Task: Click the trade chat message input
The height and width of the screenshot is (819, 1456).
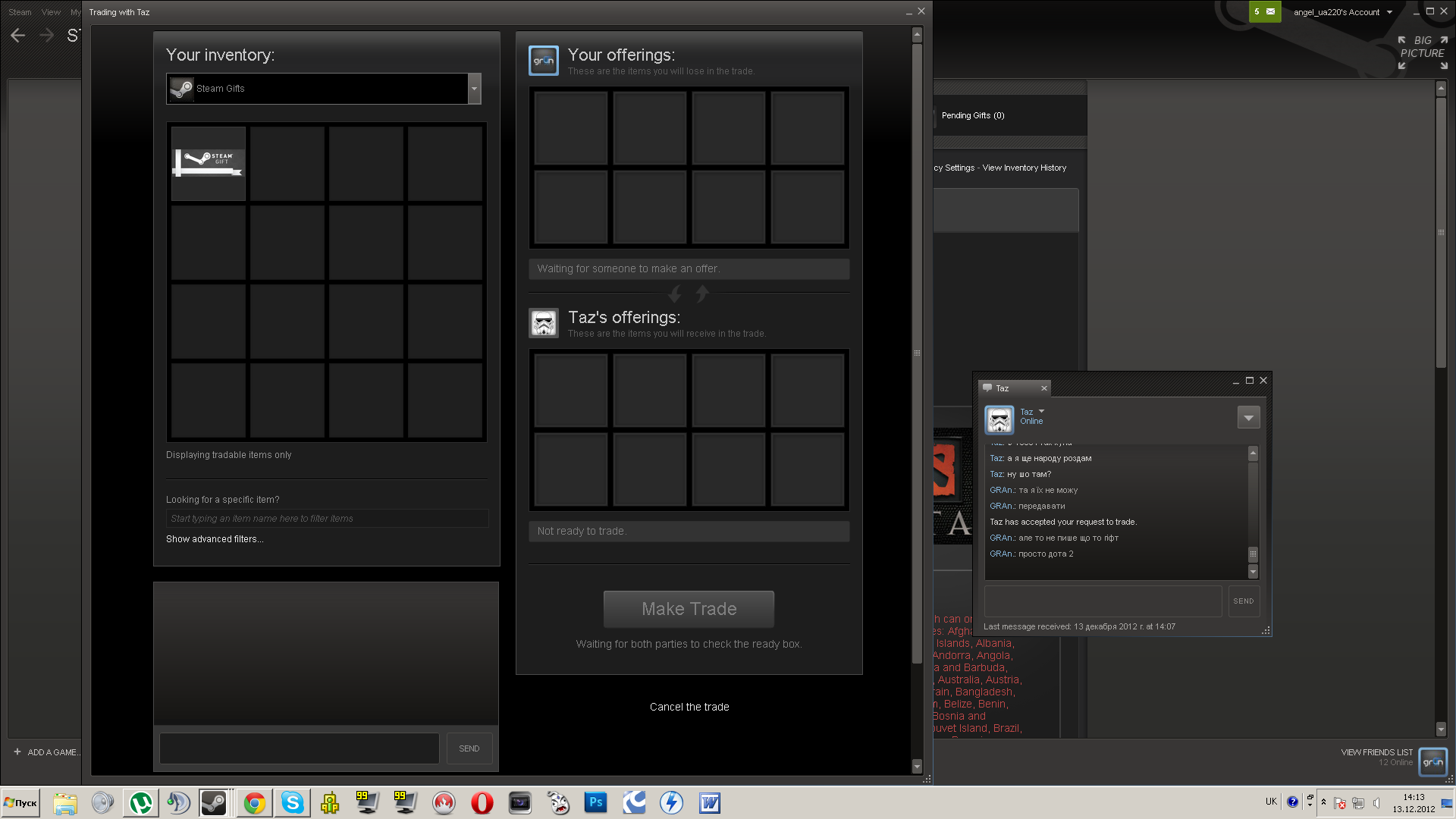Action: [300, 748]
